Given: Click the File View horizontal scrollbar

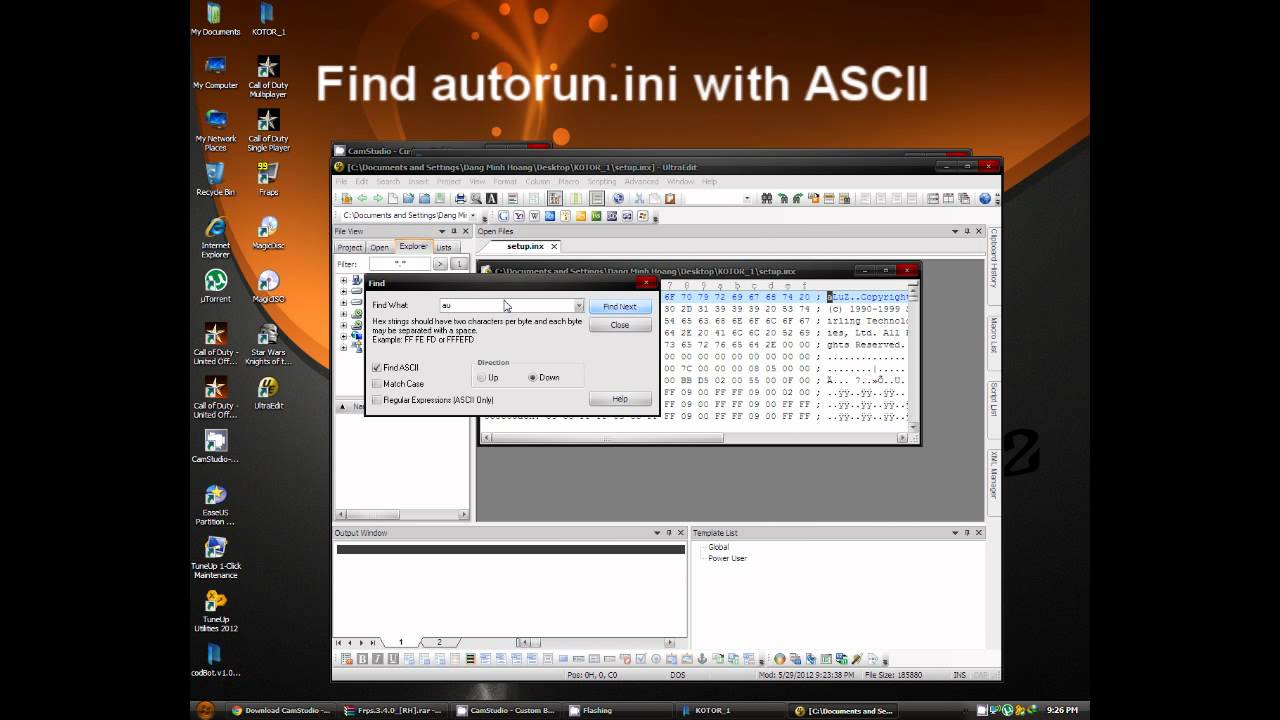Looking at the screenshot, I should (x=401, y=515).
